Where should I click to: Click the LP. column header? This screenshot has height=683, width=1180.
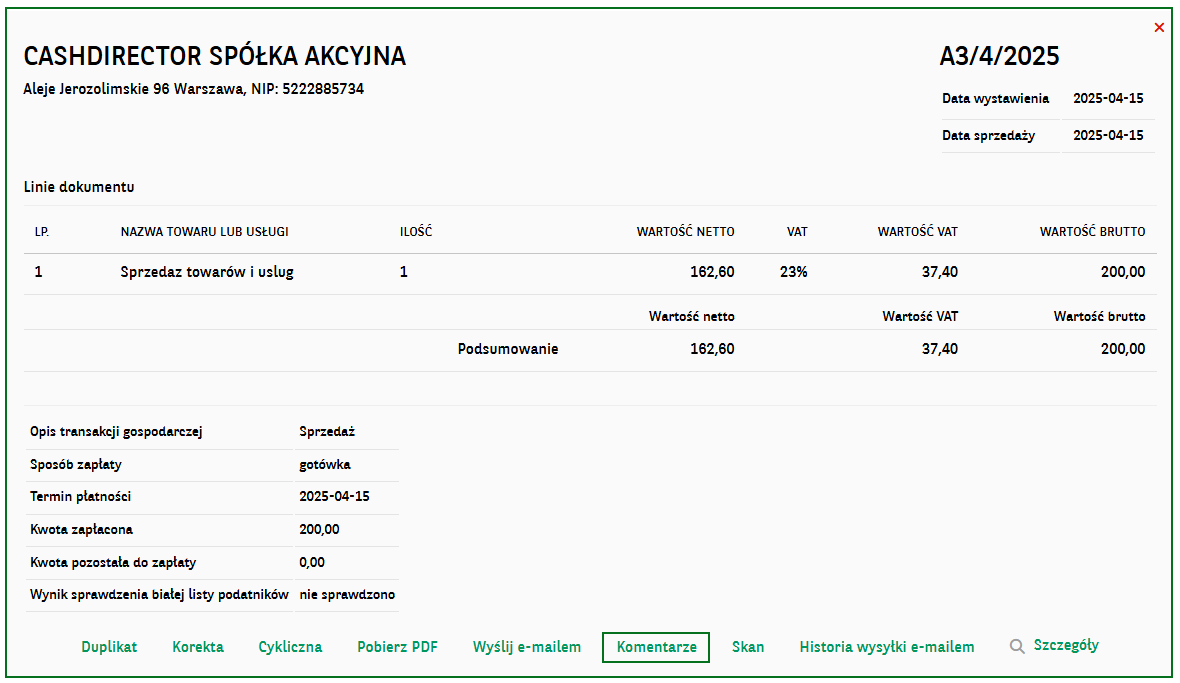41,232
